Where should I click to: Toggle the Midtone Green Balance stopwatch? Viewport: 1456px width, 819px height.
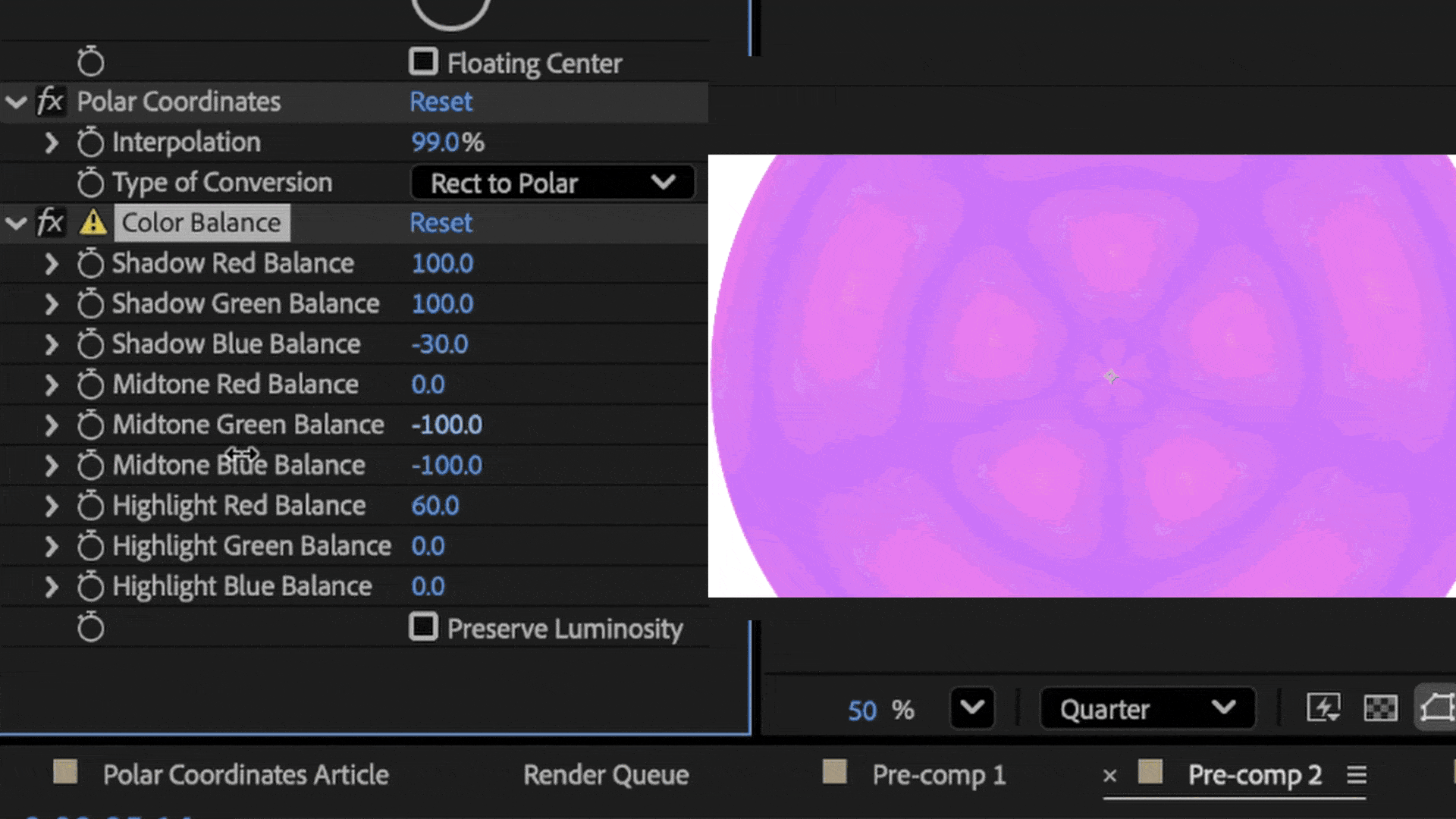90,424
